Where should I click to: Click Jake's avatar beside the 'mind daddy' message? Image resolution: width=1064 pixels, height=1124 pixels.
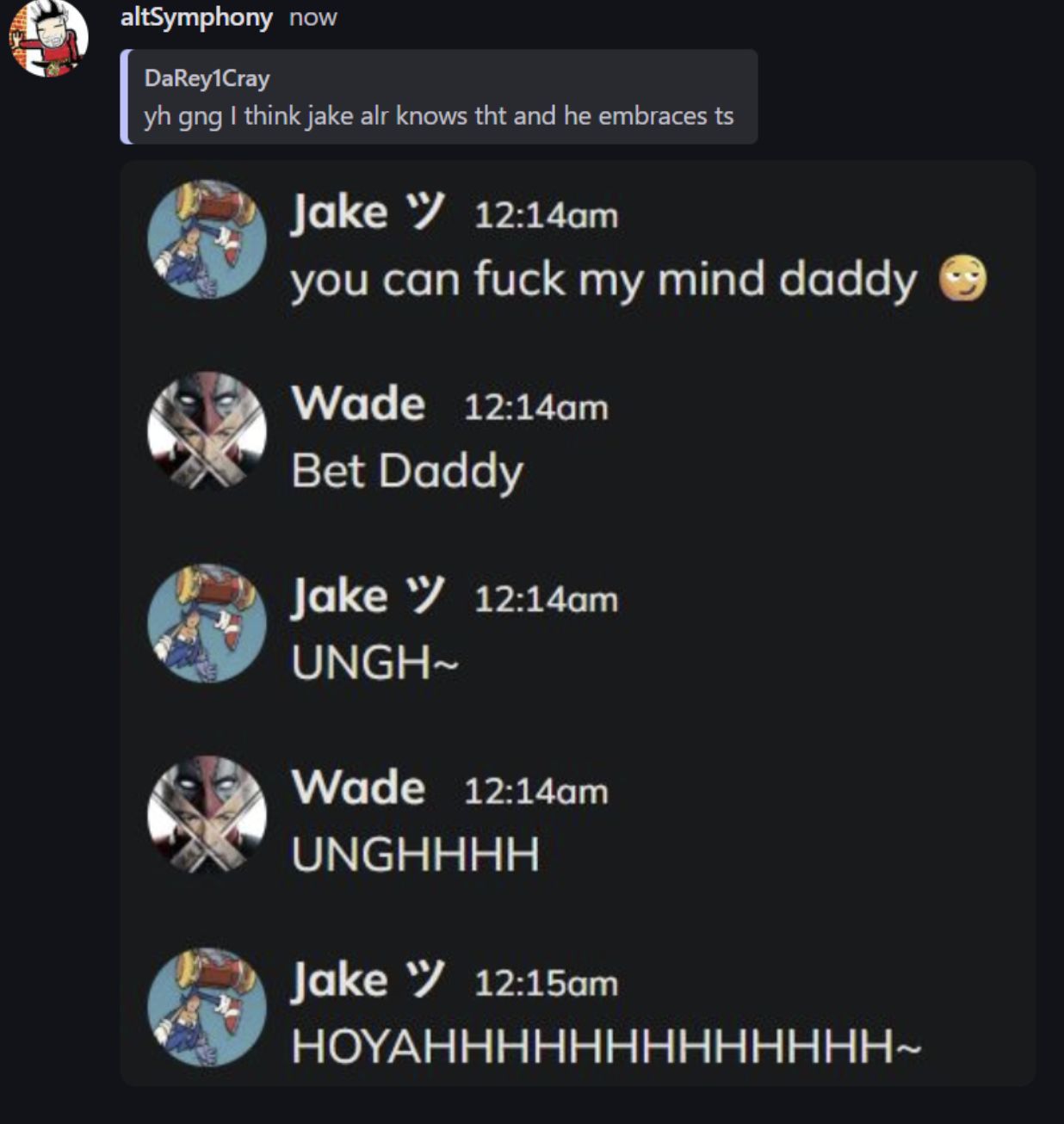point(207,239)
